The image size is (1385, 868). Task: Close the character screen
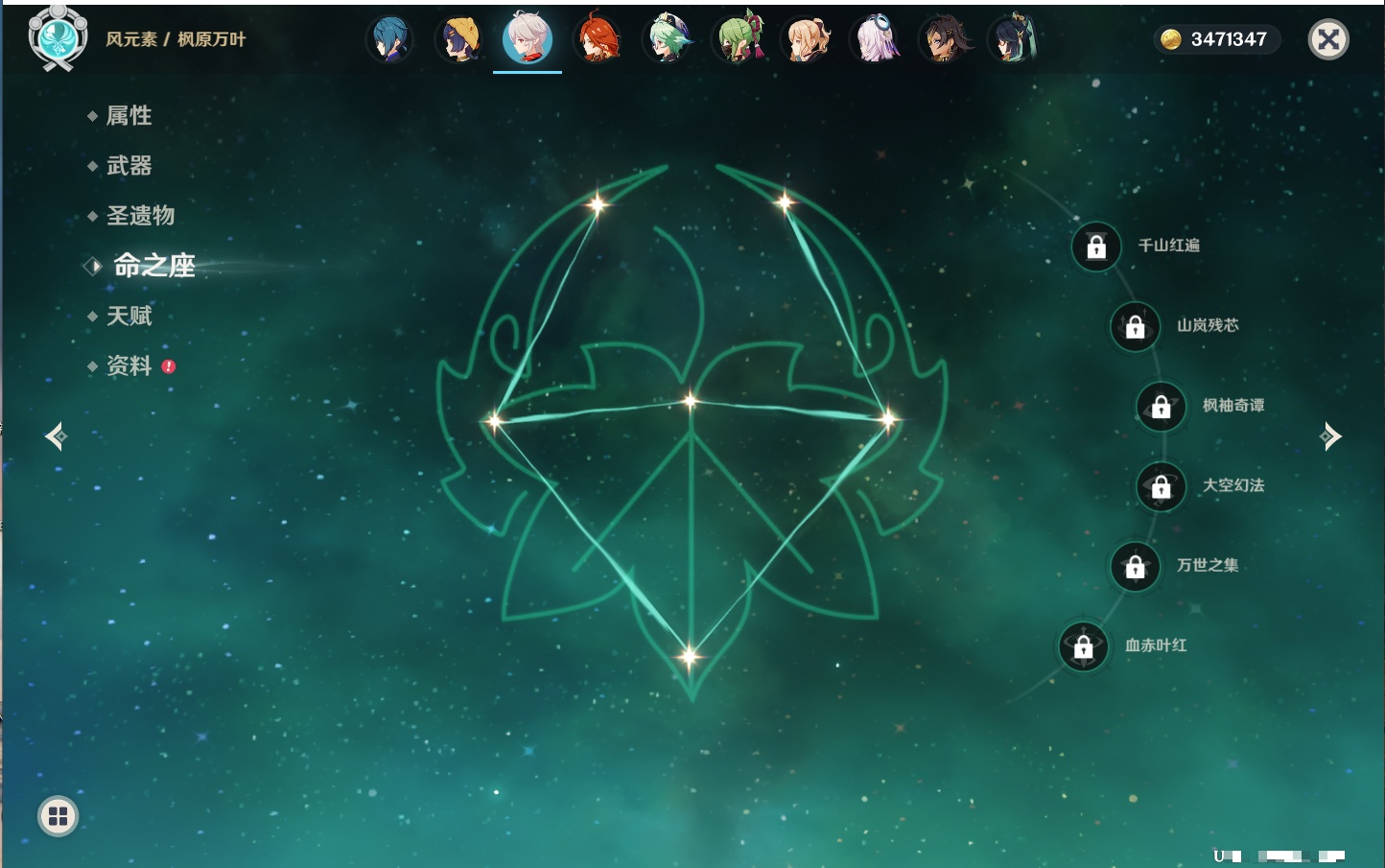coord(1328,39)
